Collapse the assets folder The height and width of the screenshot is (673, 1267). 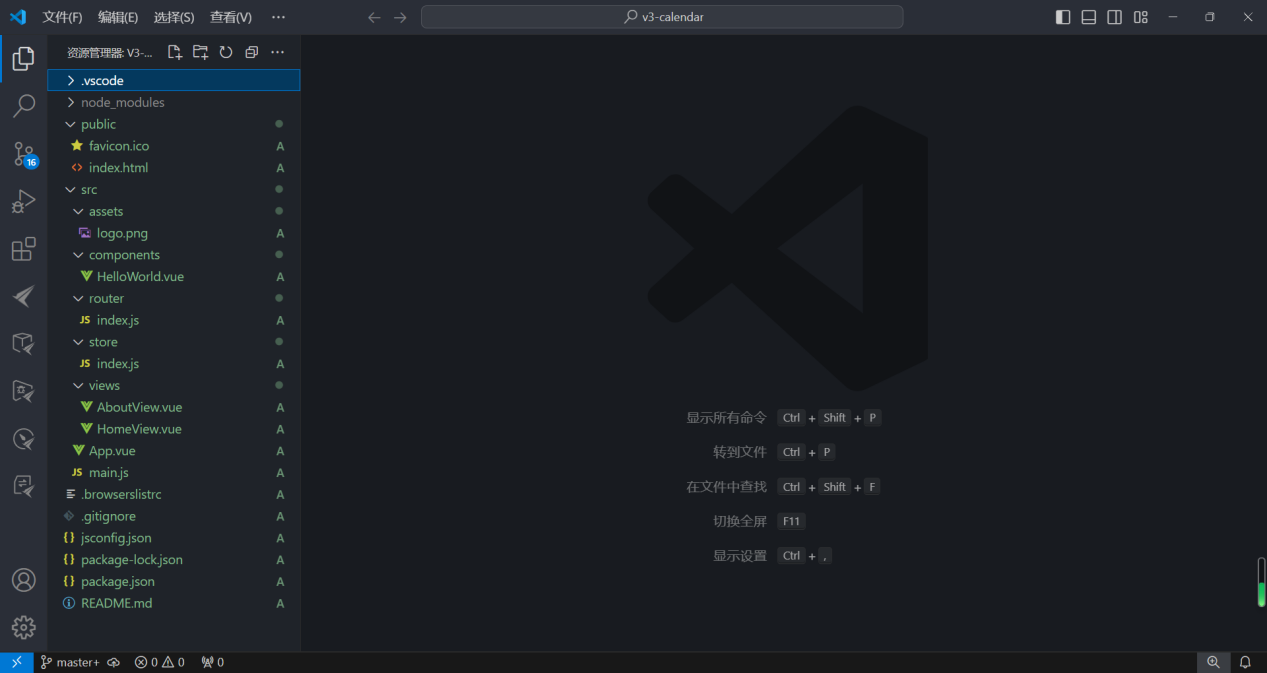174,211
